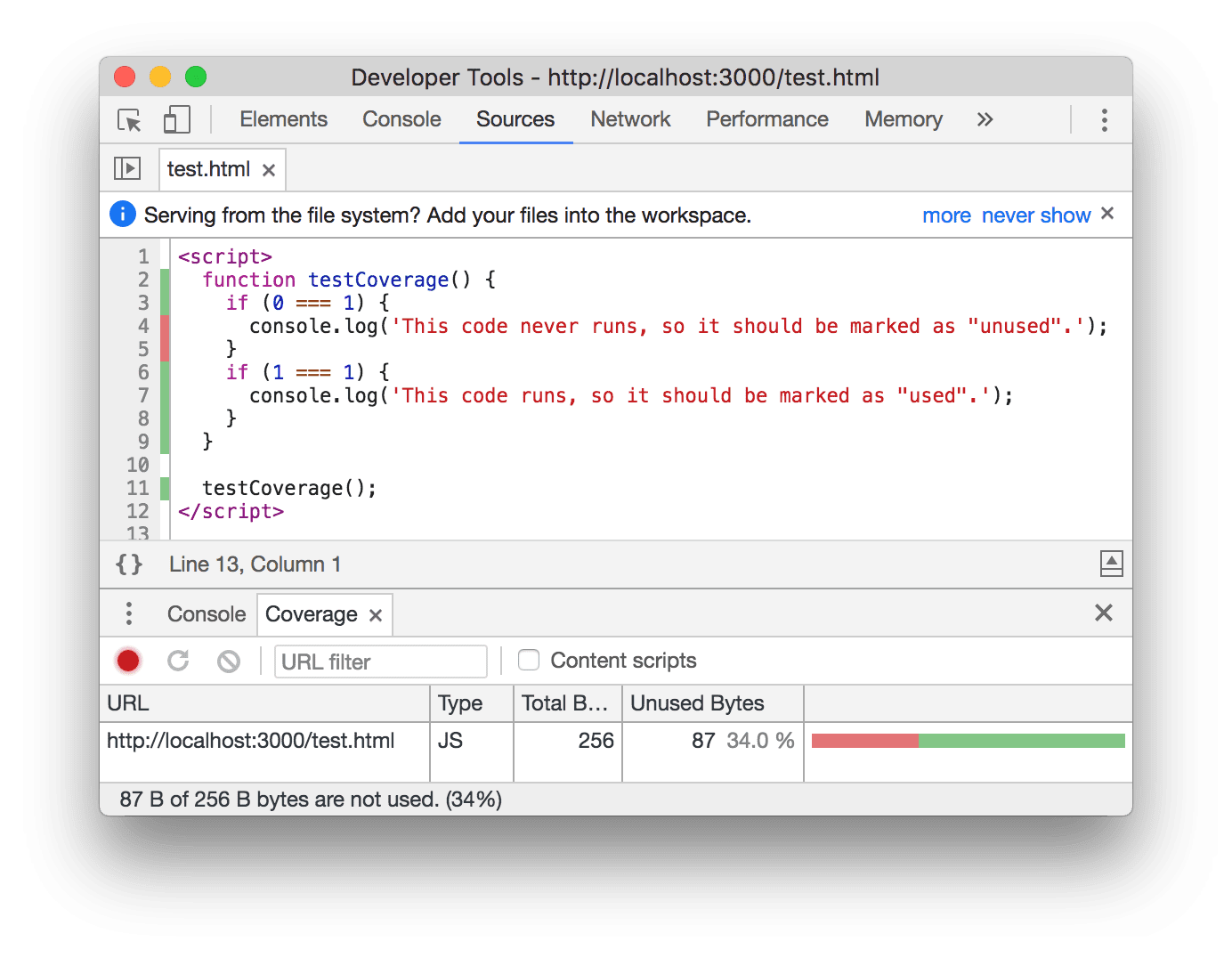Open the pretty-print formatting braces icon
The width and height of the screenshot is (1232, 958).
[x=128, y=564]
